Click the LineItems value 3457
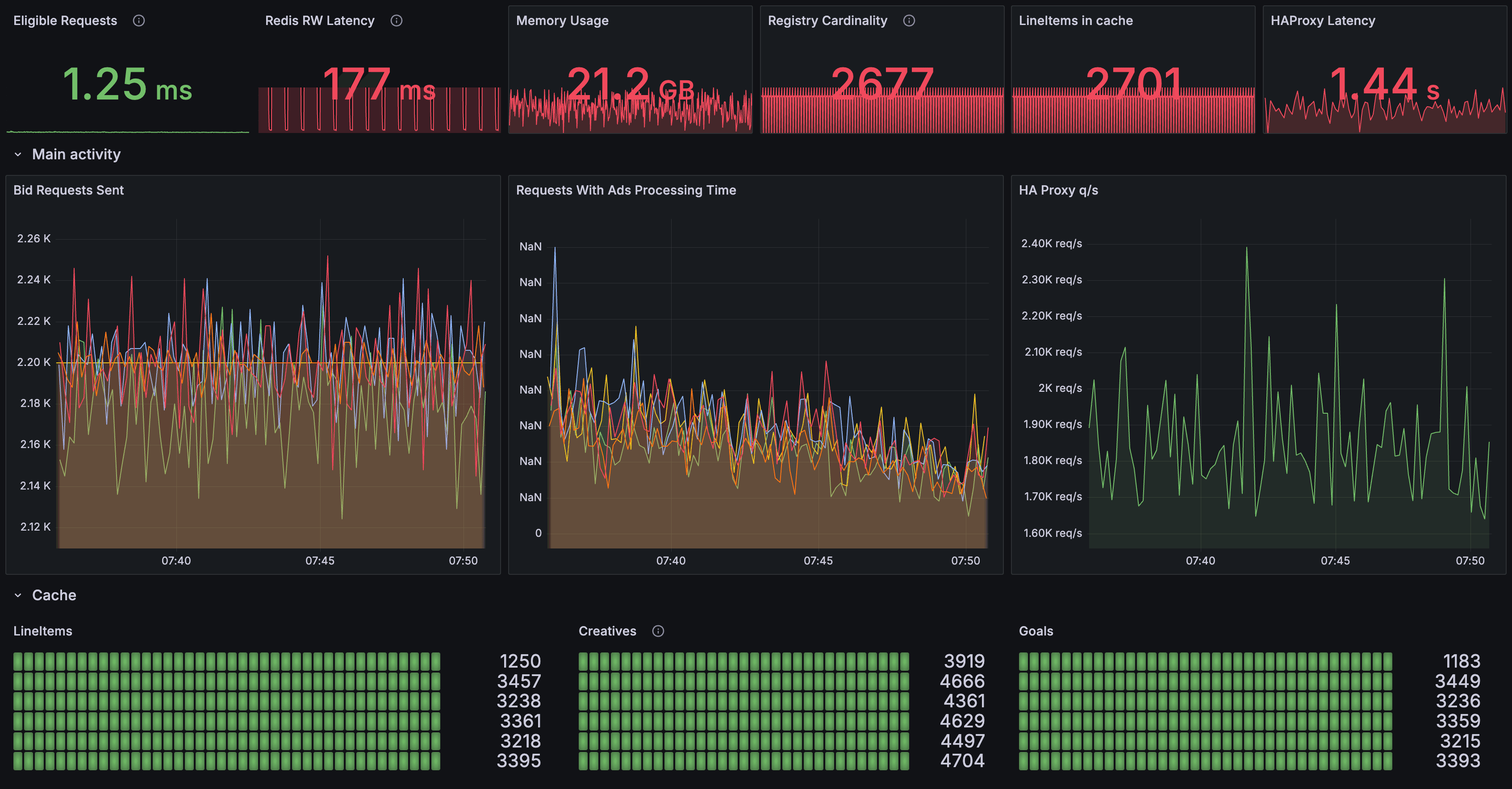 pyautogui.click(x=519, y=681)
